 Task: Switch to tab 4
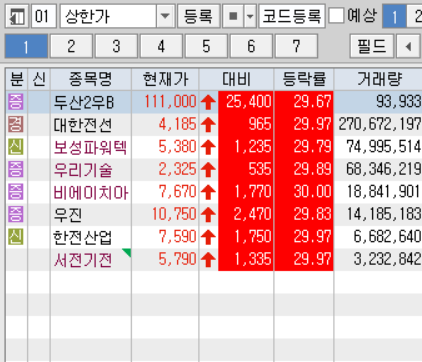161,46
